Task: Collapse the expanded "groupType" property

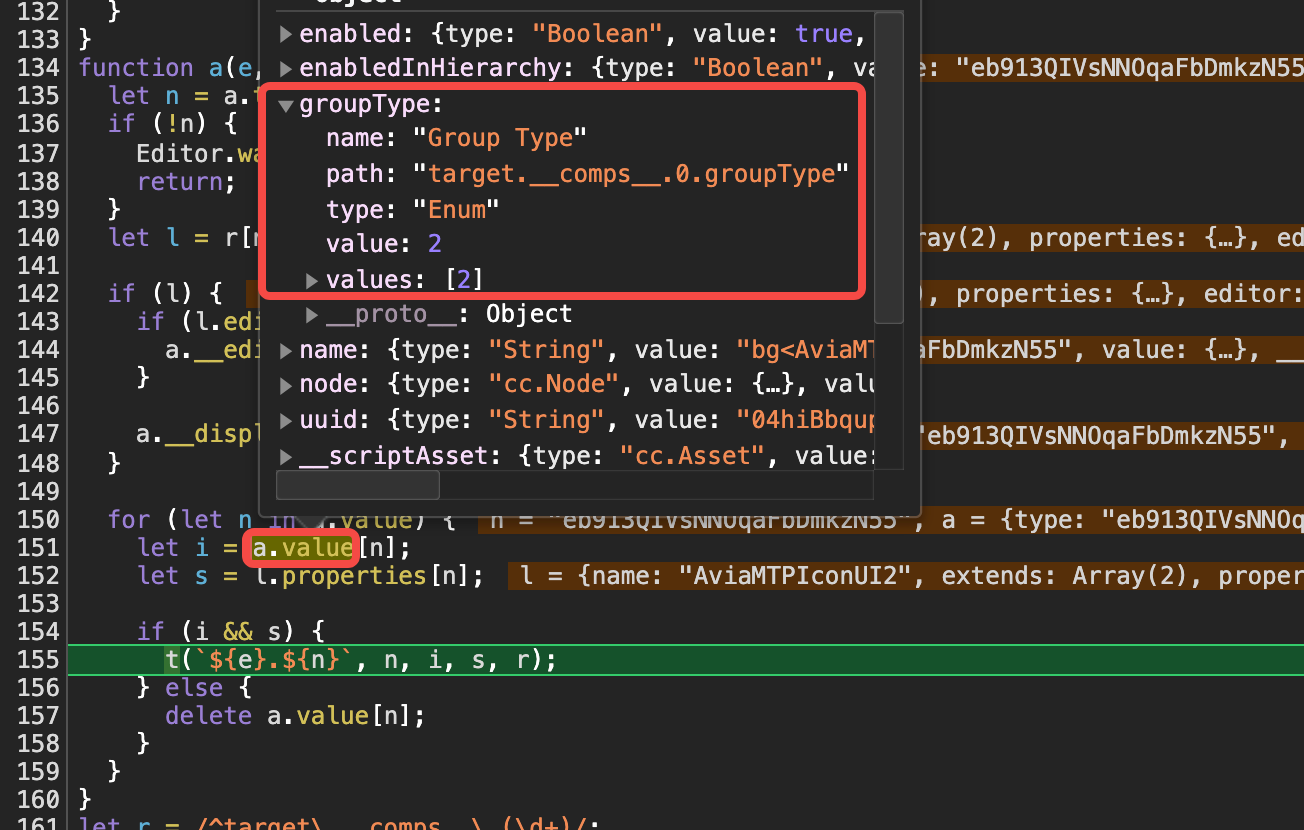Action: point(286,103)
